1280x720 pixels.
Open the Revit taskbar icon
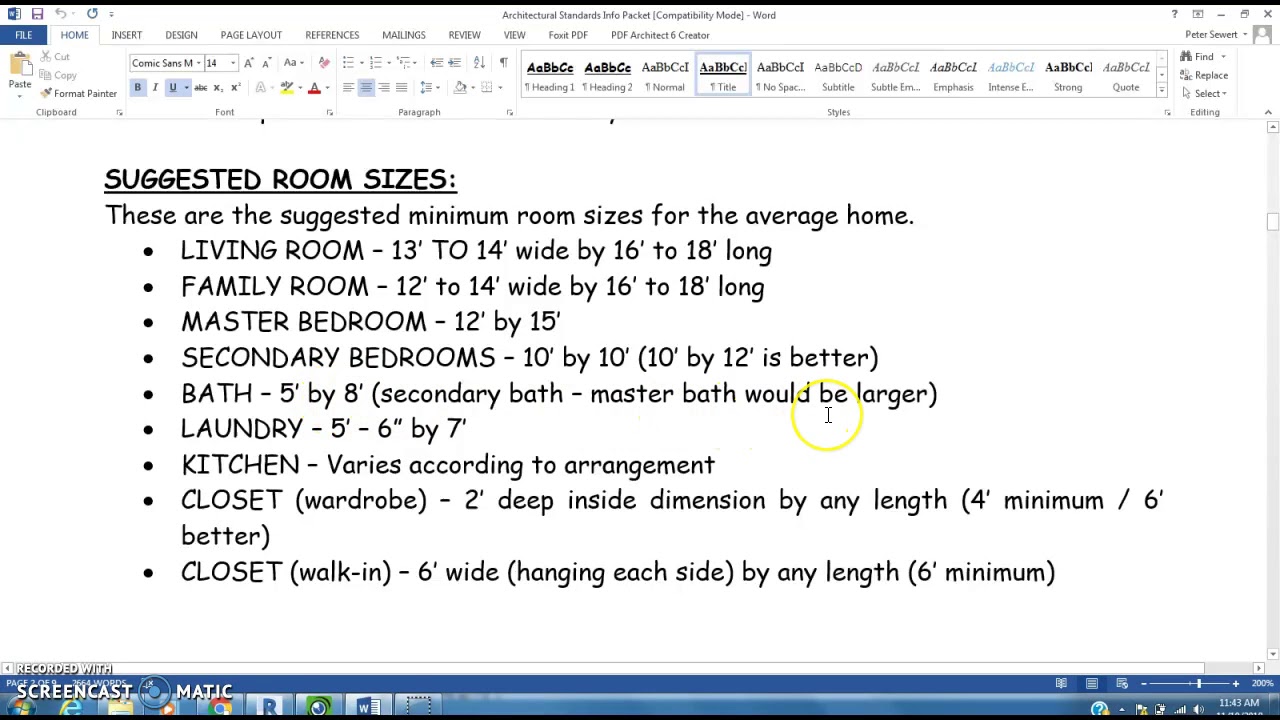coord(270,709)
